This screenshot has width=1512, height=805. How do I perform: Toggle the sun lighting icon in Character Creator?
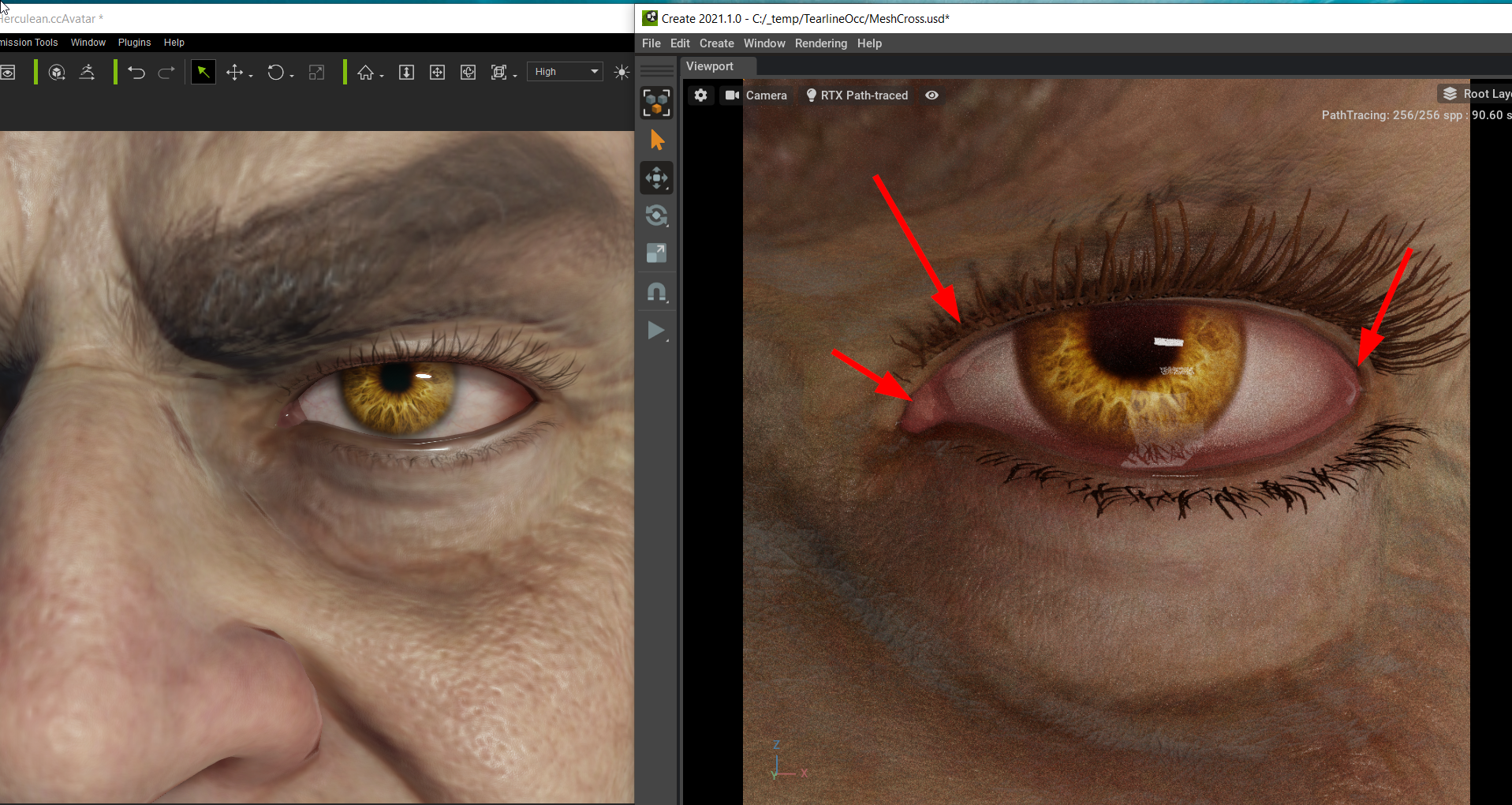tap(622, 73)
